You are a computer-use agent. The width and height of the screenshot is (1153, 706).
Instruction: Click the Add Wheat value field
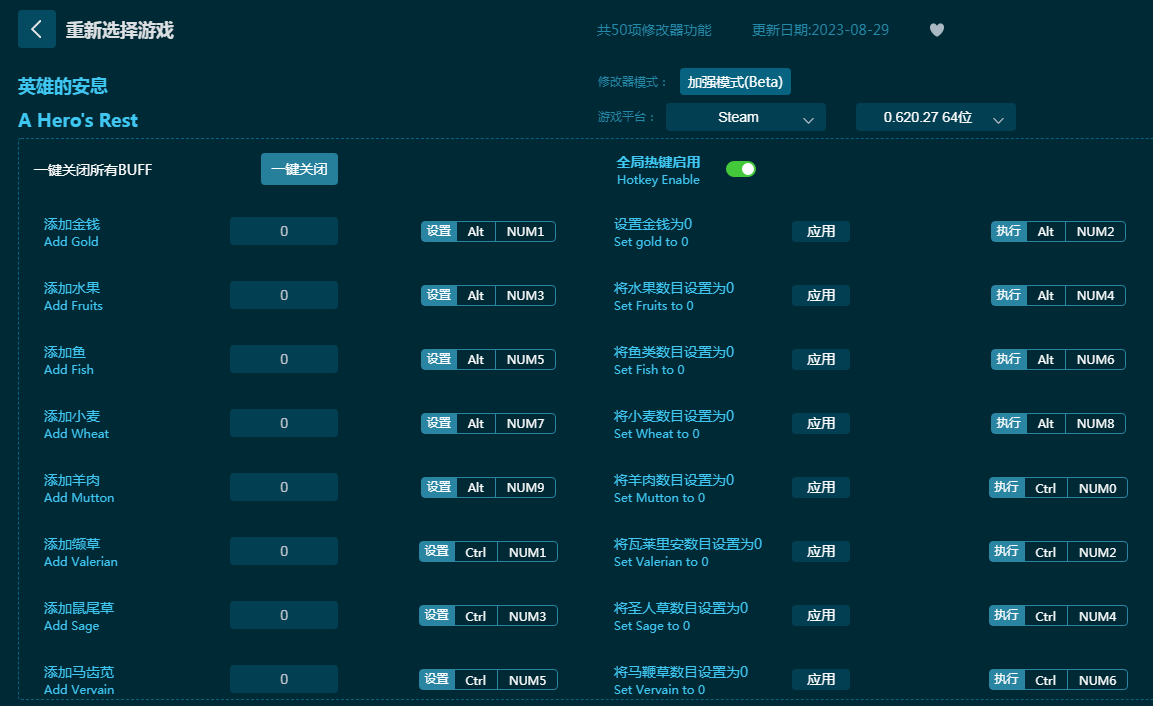coord(284,423)
